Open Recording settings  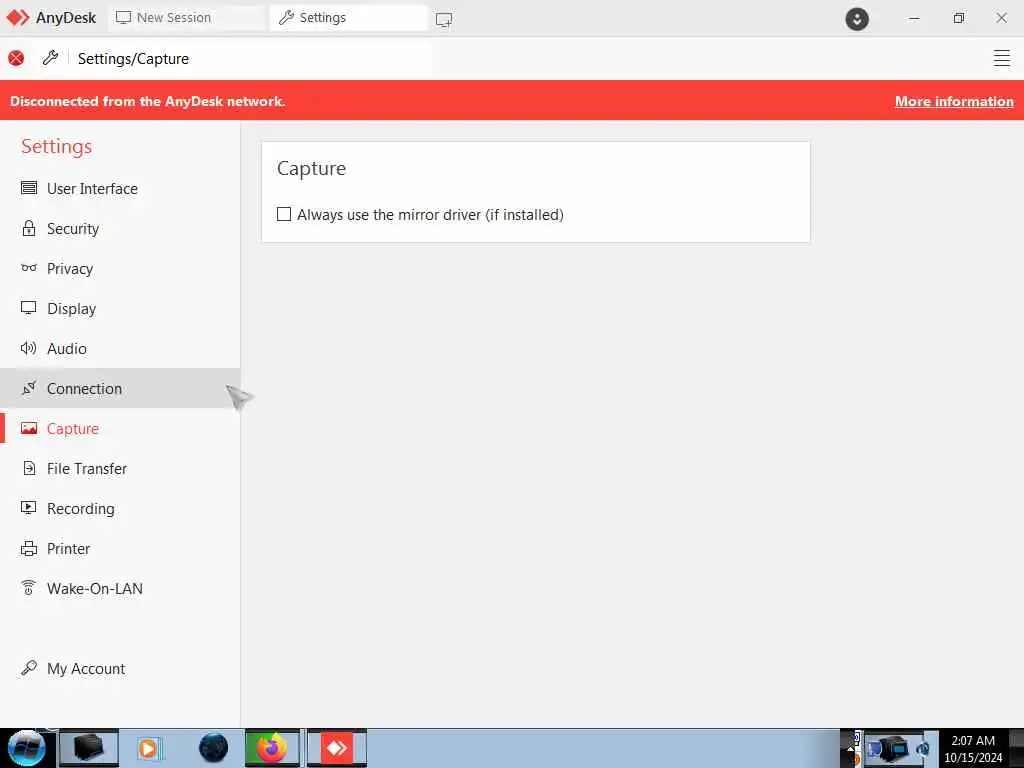click(120, 508)
